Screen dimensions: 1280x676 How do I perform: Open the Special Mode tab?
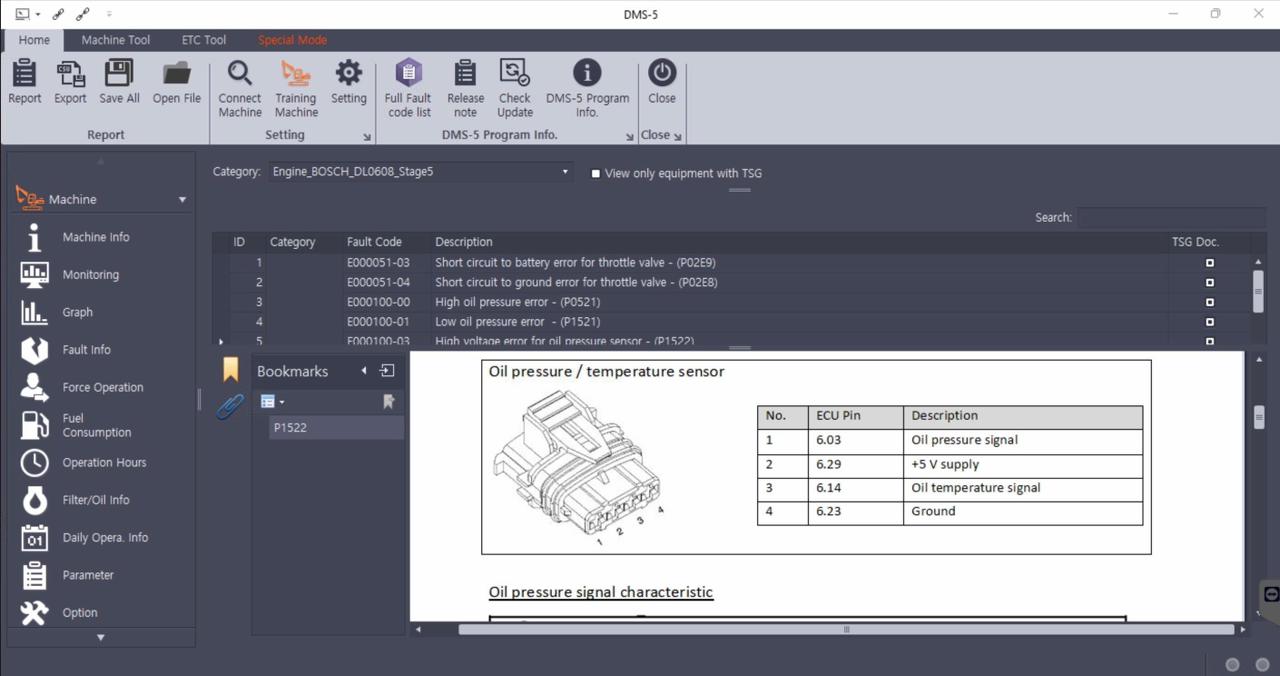click(292, 40)
